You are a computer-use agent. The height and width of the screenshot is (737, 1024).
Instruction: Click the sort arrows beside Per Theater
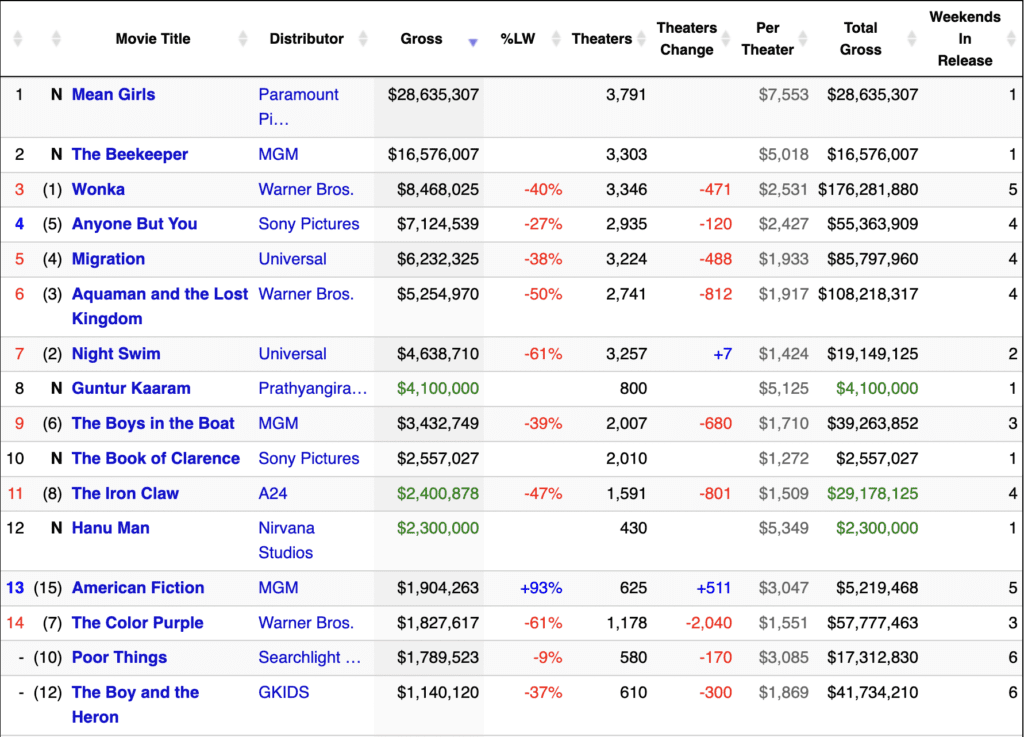click(x=803, y=39)
